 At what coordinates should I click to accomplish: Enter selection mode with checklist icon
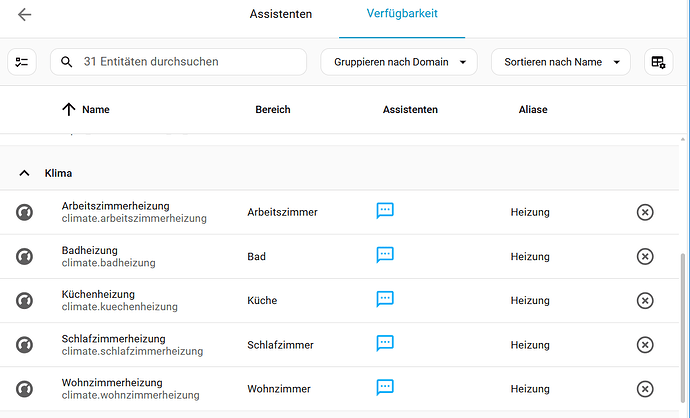click(x=22, y=62)
